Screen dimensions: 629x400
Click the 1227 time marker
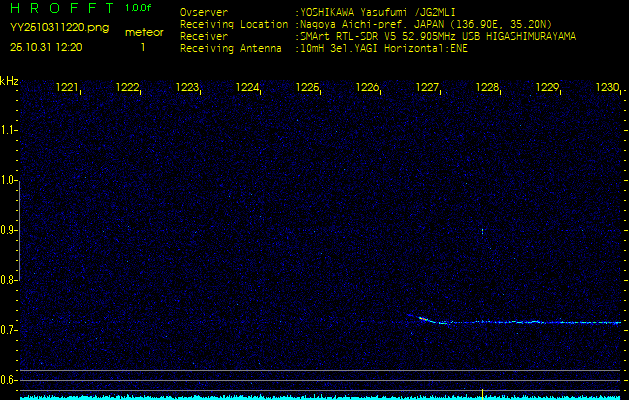[427, 88]
